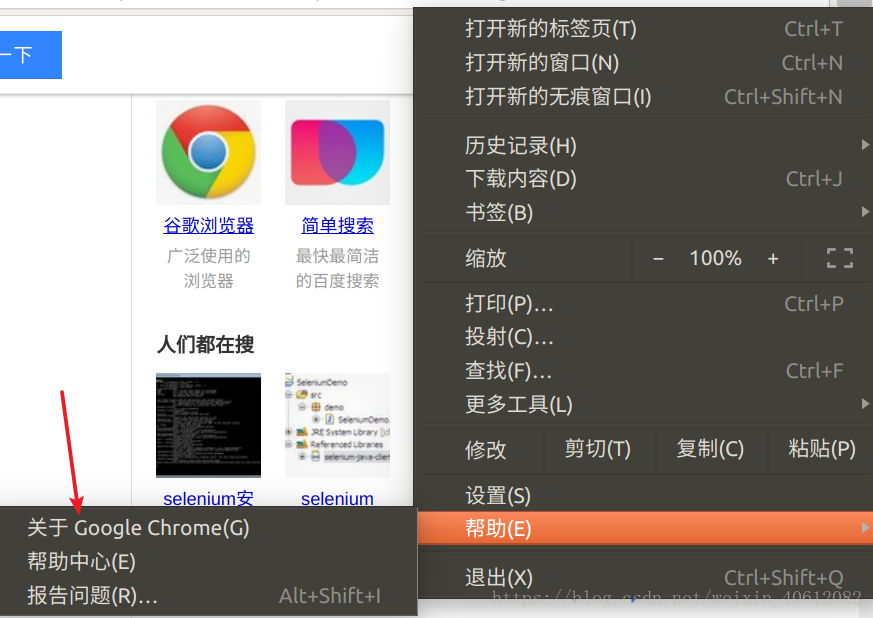Open Help Center (帮助中心) submenu item

pos(208,561)
